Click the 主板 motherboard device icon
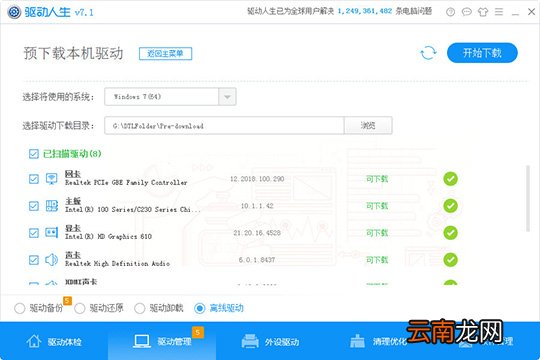Screen dimensions: 540x360 point(52,206)
